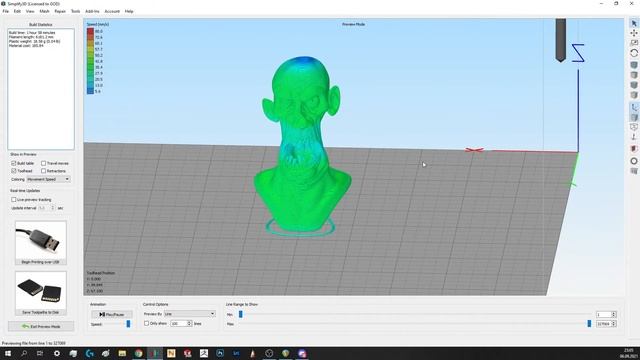The width and height of the screenshot is (640, 360).
Task: Switch to the Default View cube icon
Action: pyautogui.click(x=634, y=65)
